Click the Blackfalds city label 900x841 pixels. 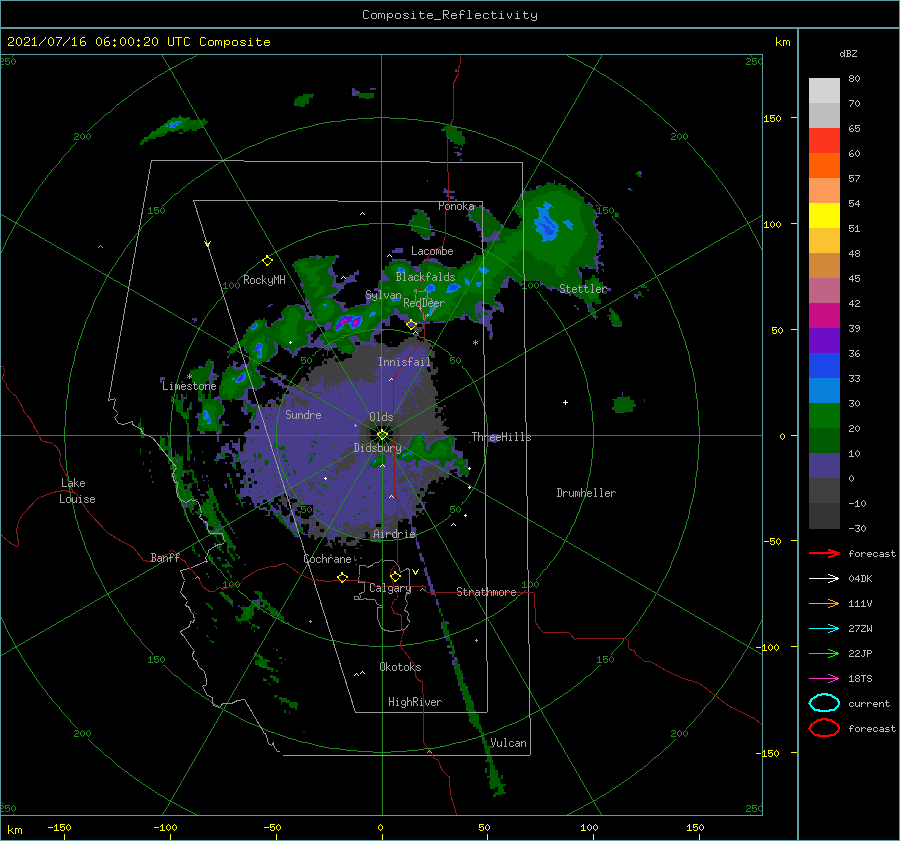[x=425, y=277]
